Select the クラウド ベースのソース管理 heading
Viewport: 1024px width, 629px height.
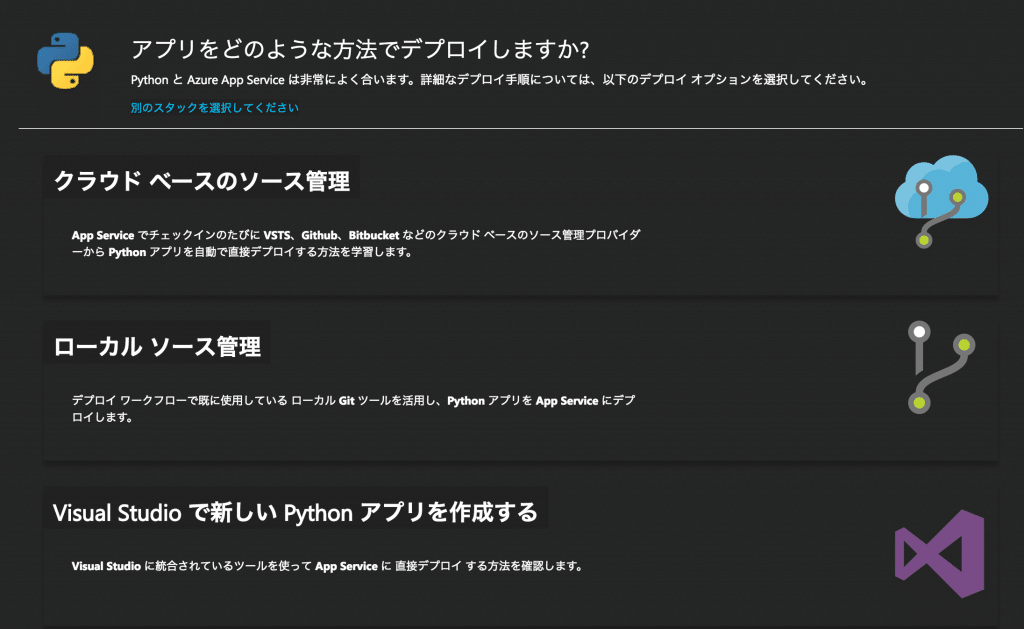pos(202,181)
